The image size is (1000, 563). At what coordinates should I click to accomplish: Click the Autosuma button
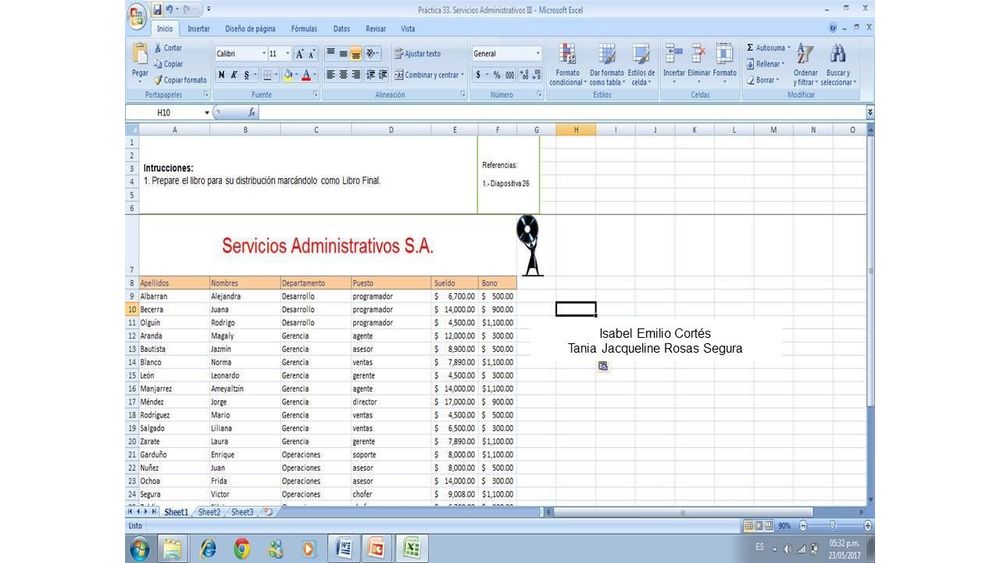coord(769,48)
